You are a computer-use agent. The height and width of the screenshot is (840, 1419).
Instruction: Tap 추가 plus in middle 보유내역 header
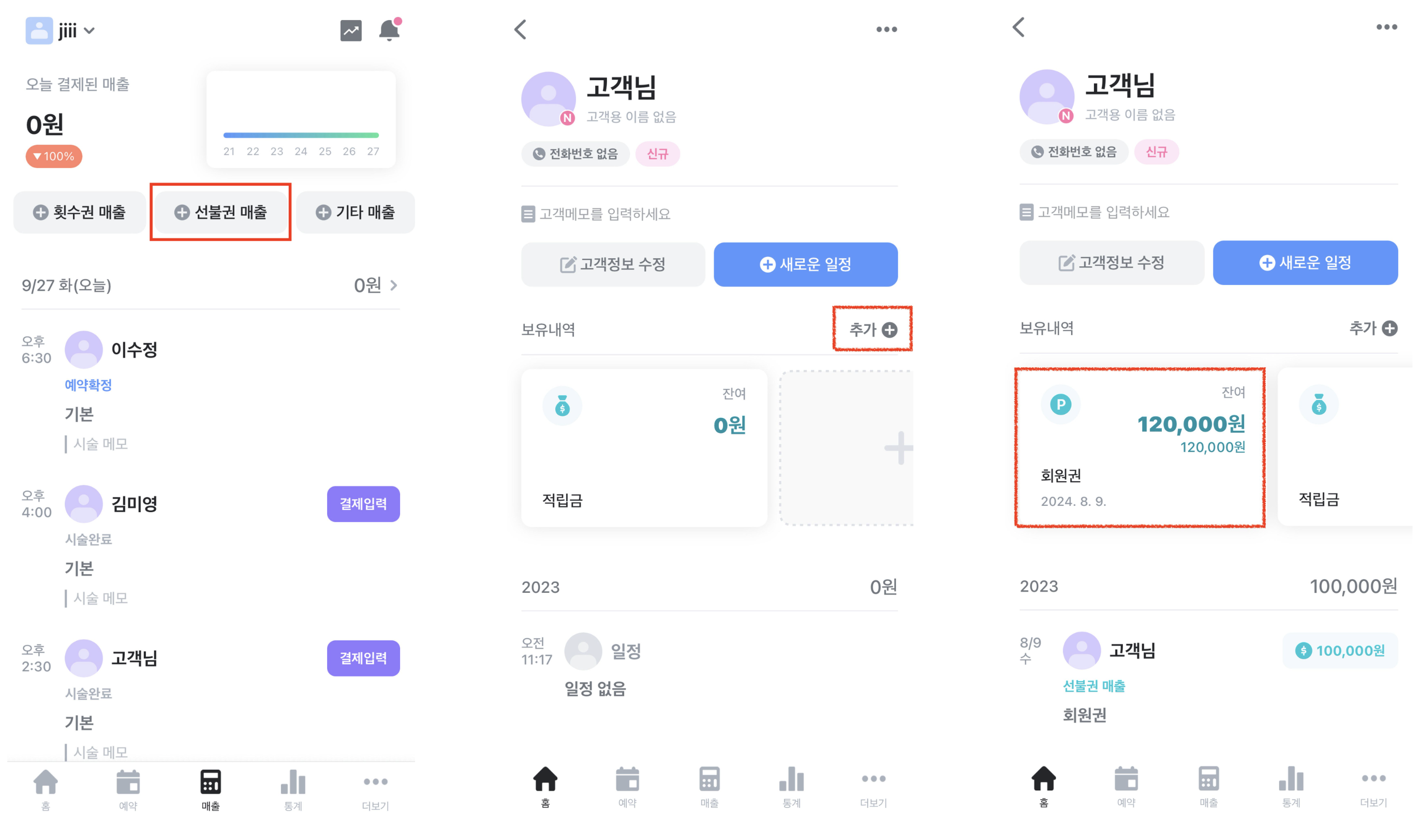873,330
